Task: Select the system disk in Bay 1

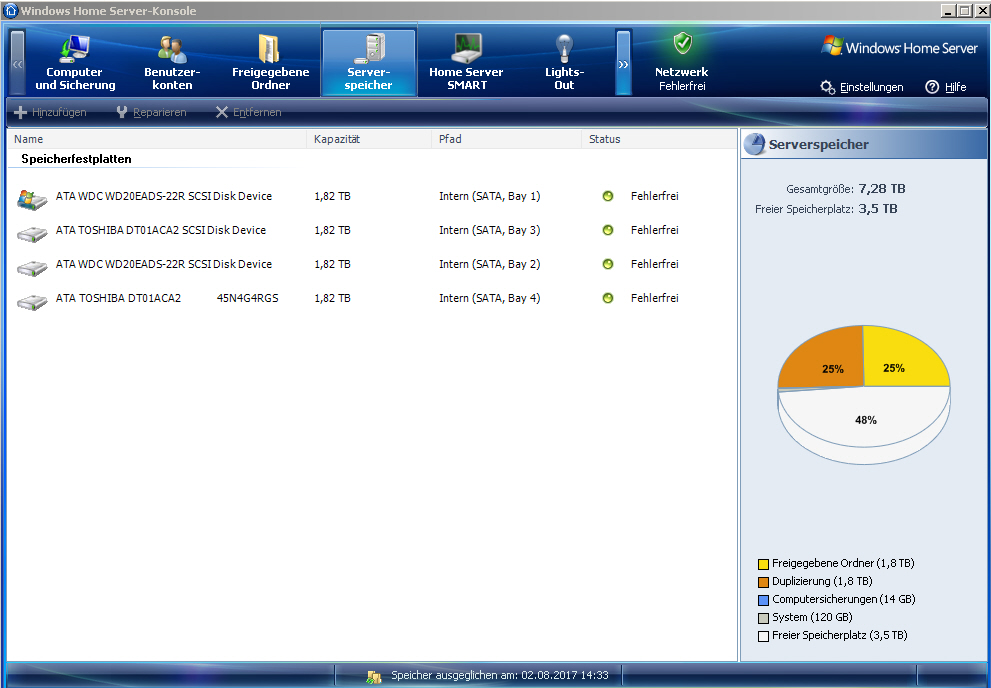Action: pos(164,196)
